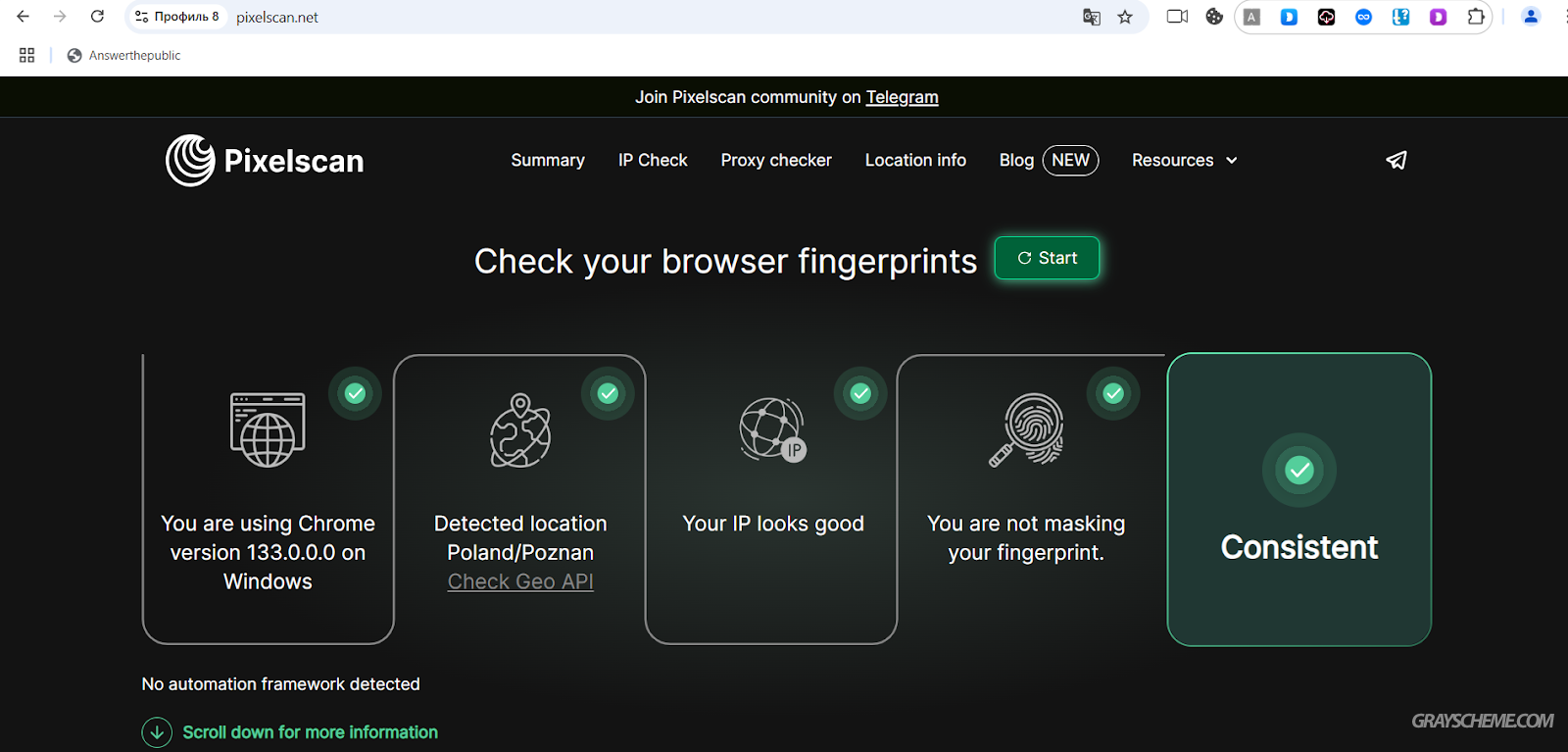Open the media/camera icon next to the star
1568x752 pixels.
pos(1177,17)
